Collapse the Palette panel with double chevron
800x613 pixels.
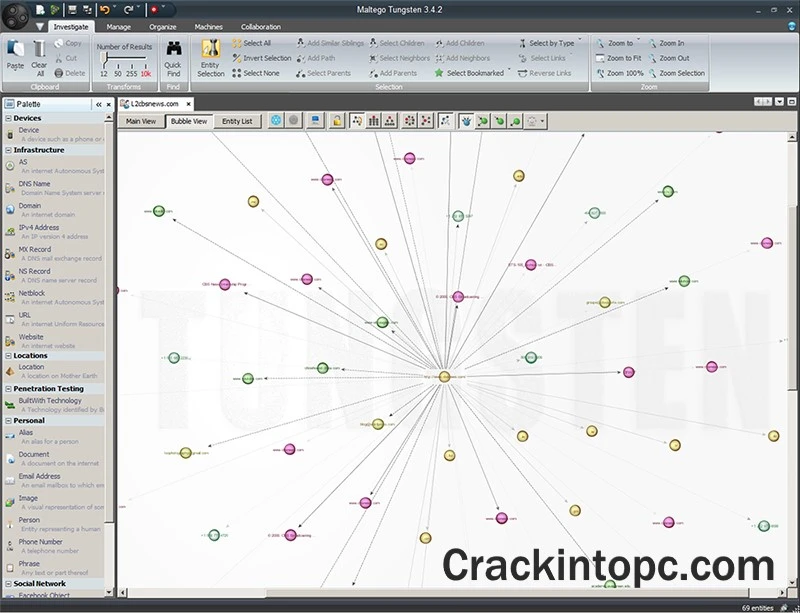98,105
